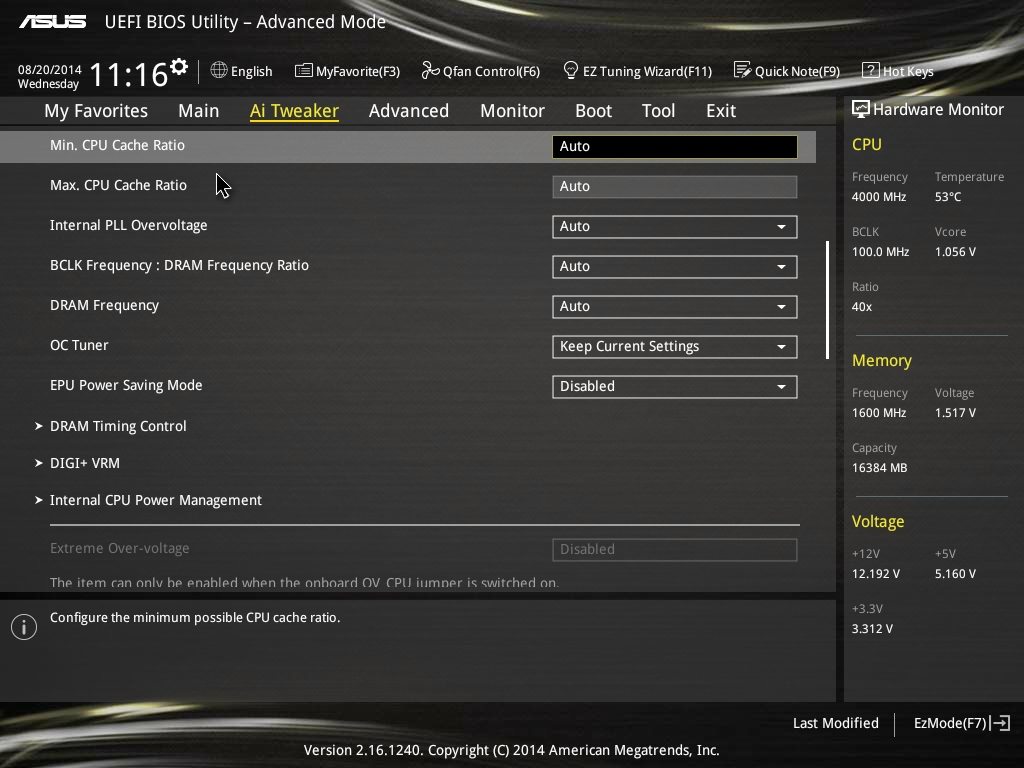This screenshot has height=768, width=1024.
Task: Click the disabled Extreme Over-voltage field
Action: [675, 550]
